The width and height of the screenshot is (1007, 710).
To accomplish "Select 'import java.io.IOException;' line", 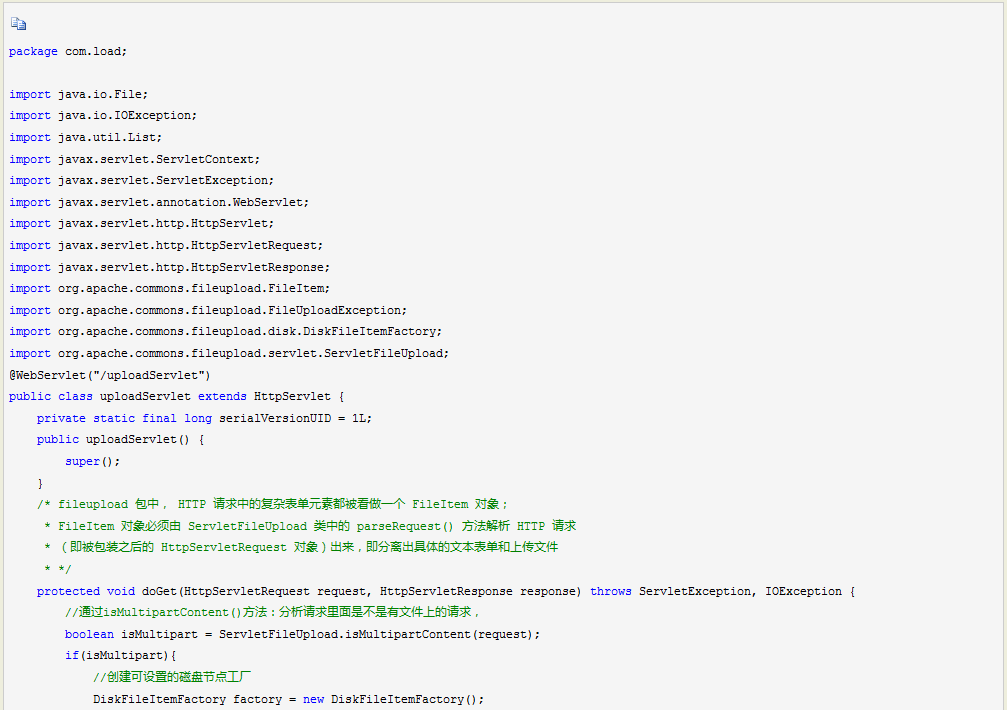I will point(103,116).
